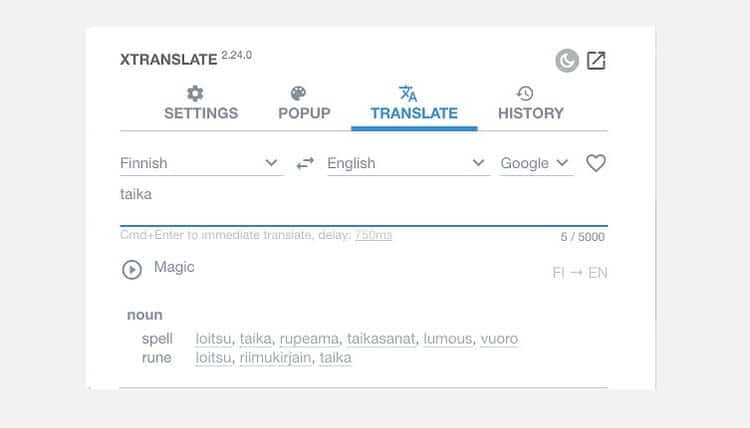Click the loitsu synonym under spell
The width and height of the screenshot is (750, 428).
212,339
